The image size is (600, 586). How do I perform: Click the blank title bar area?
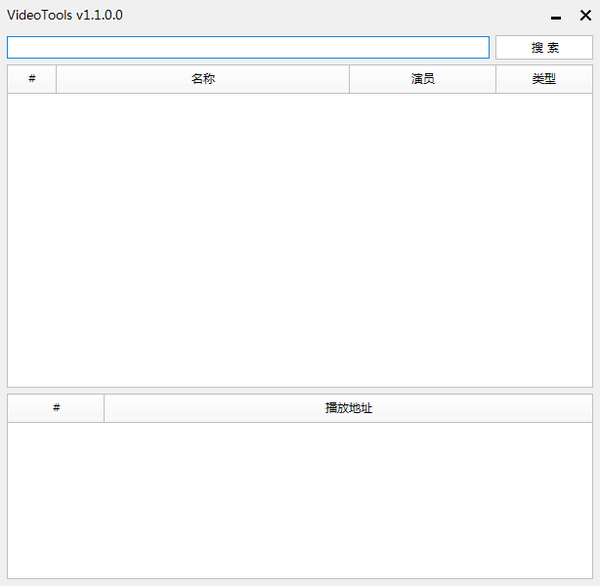pos(330,16)
